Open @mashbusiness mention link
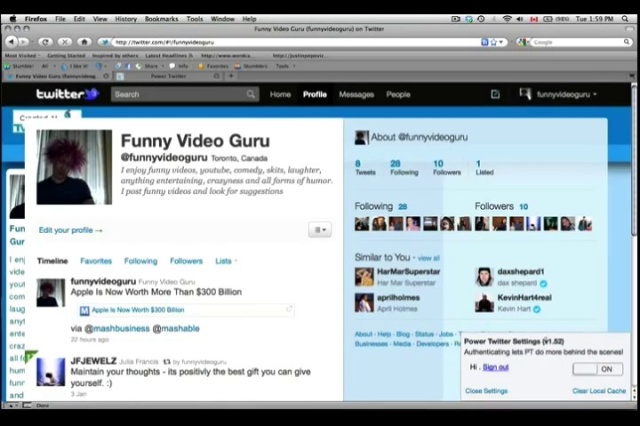Image resolution: width=640 pixels, height=426 pixels. [x=116, y=328]
